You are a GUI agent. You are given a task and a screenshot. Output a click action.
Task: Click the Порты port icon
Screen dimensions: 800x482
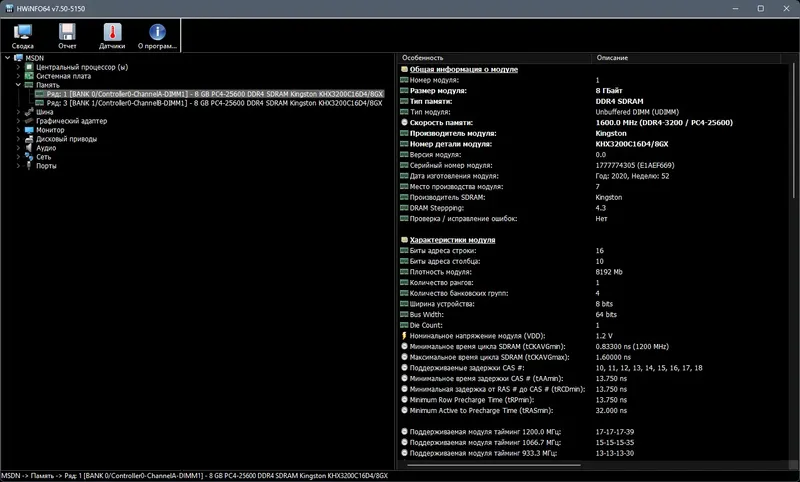click(x=29, y=166)
